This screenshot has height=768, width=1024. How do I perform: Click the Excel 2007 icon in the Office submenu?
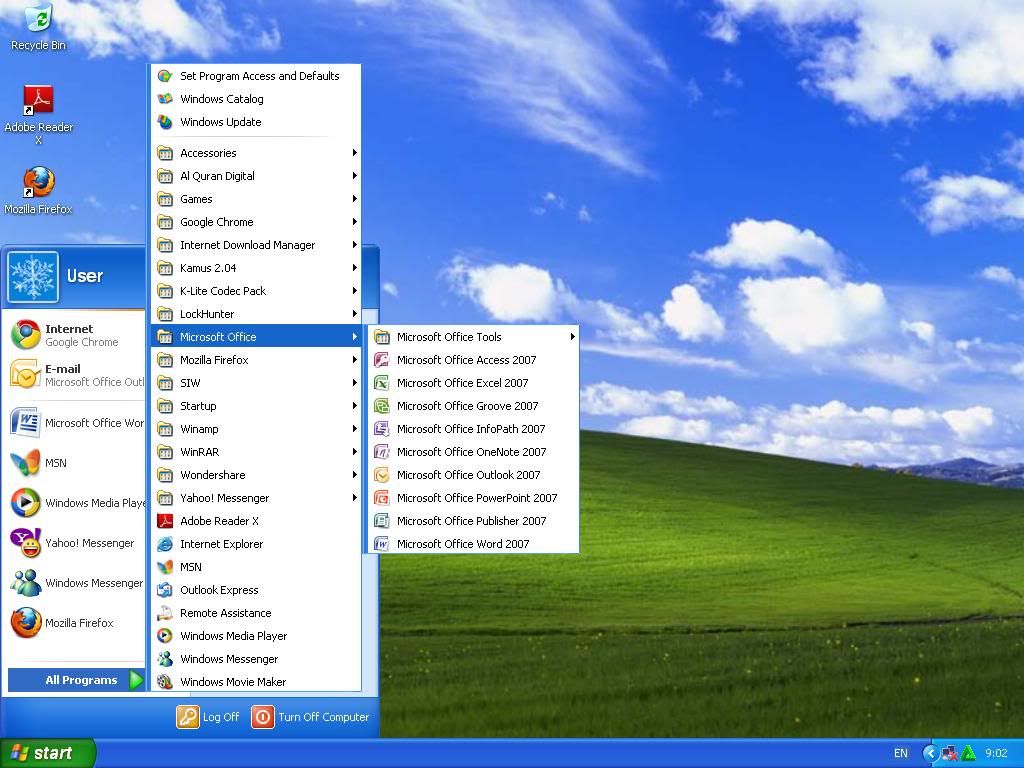tap(381, 383)
